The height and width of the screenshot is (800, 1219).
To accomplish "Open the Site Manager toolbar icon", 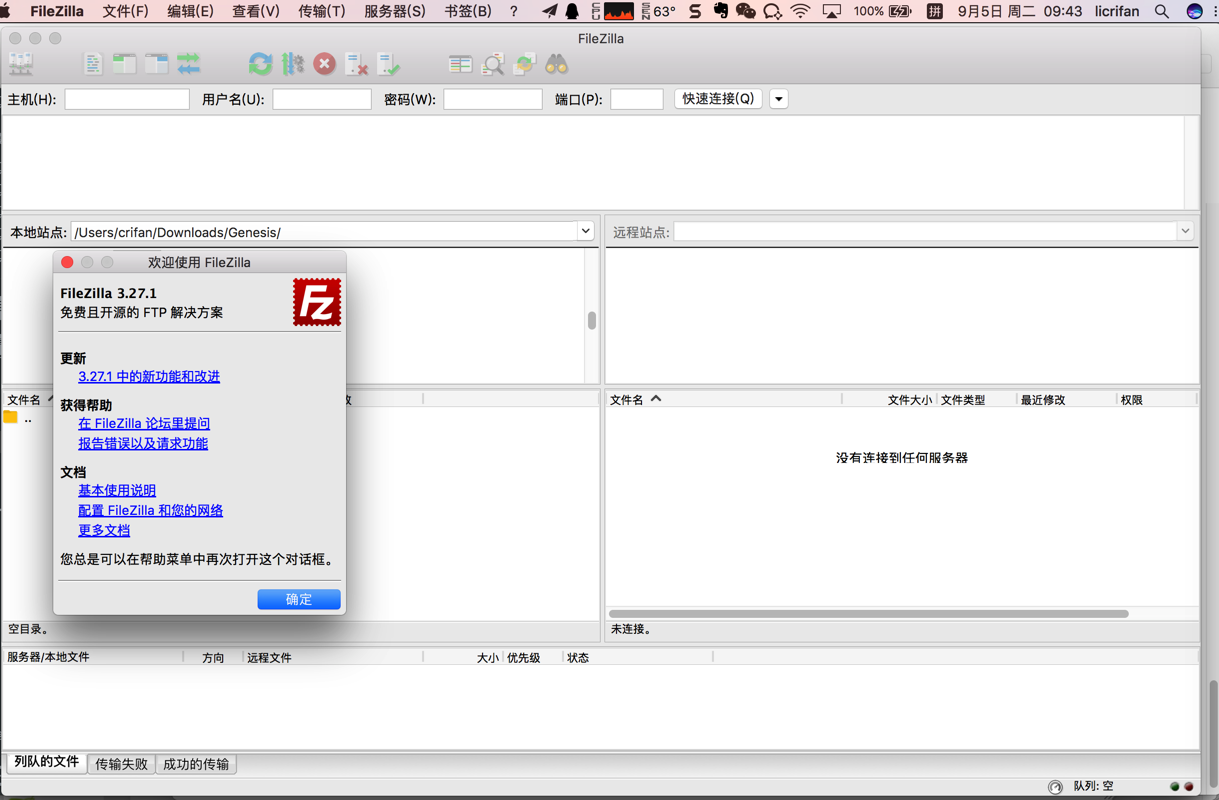I will (x=21, y=64).
